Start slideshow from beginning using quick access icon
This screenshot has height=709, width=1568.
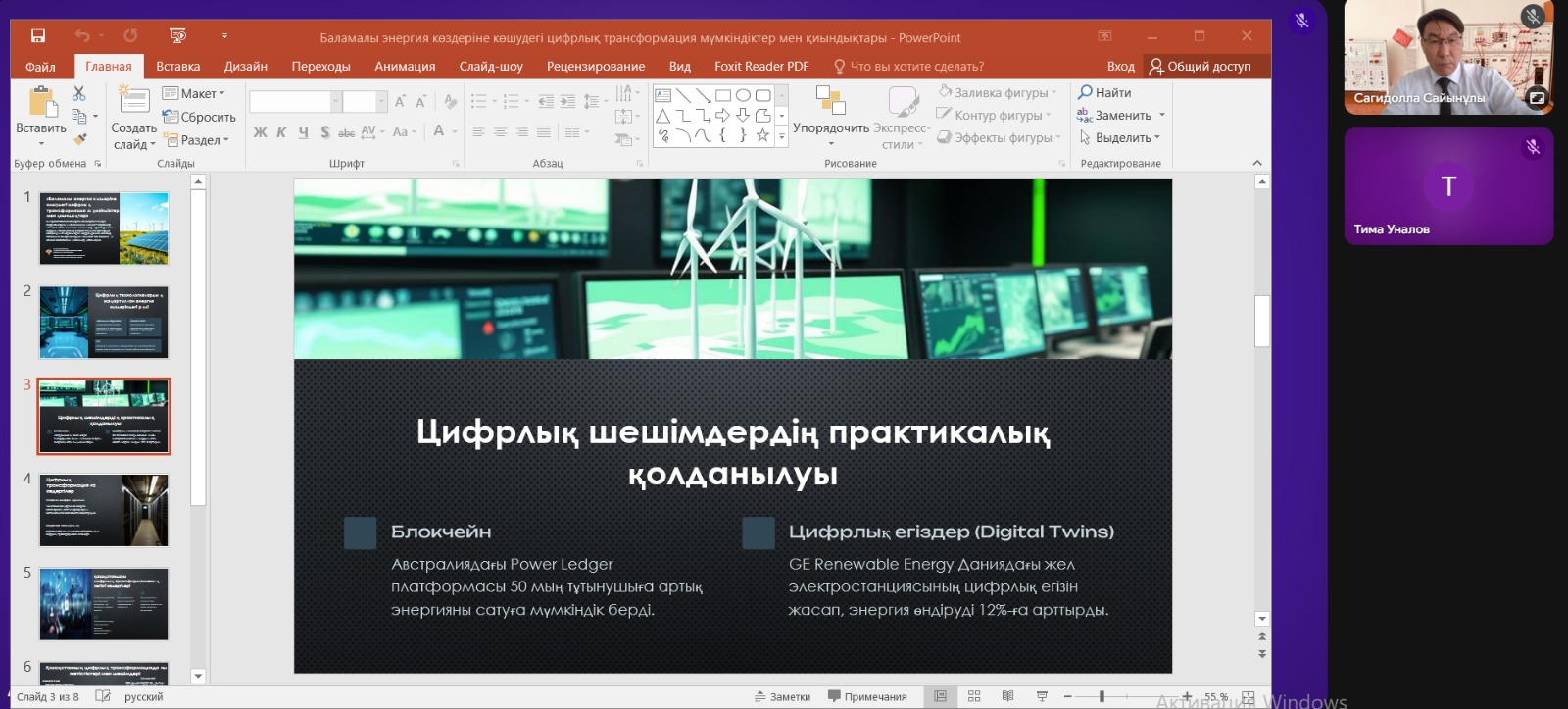pos(177,36)
